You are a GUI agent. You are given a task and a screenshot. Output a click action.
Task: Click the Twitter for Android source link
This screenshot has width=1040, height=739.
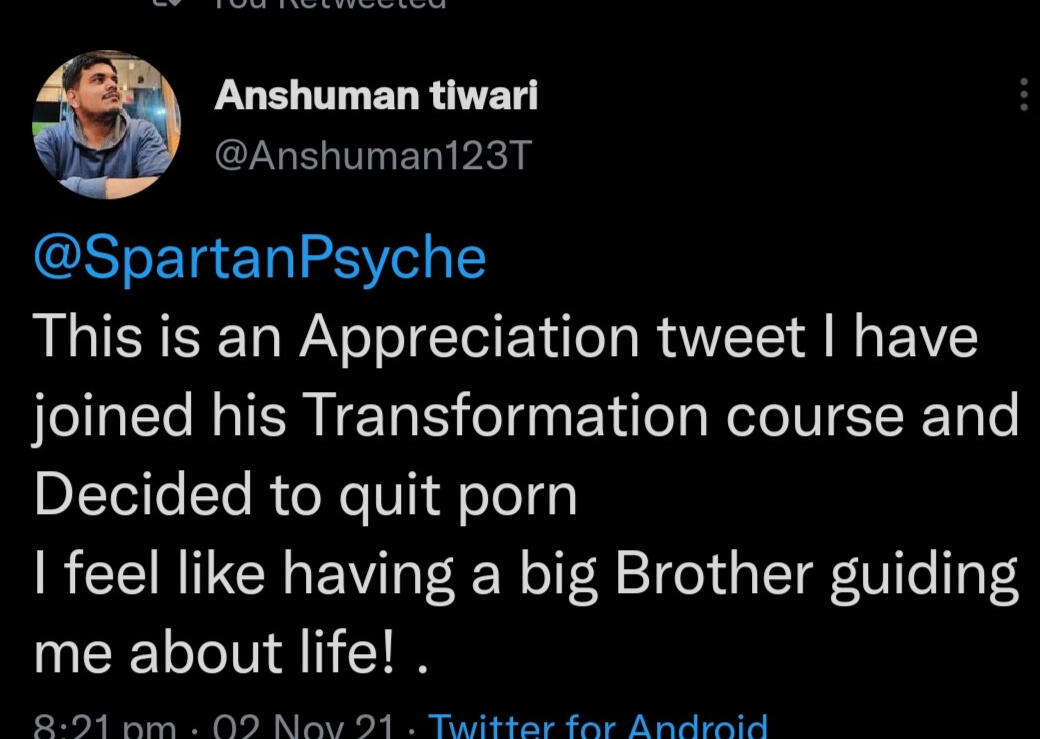click(598, 726)
